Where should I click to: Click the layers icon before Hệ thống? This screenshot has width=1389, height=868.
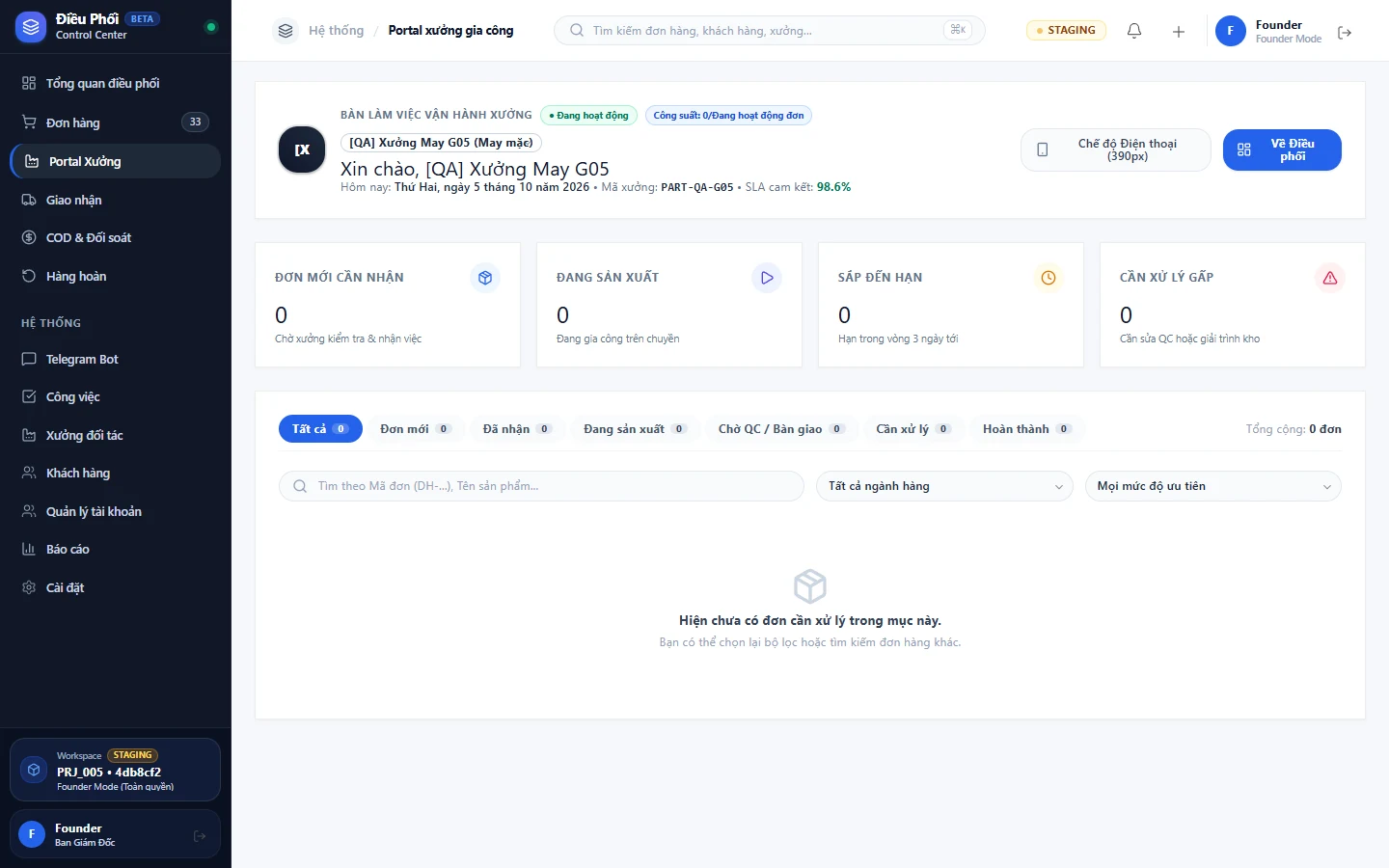[286, 31]
